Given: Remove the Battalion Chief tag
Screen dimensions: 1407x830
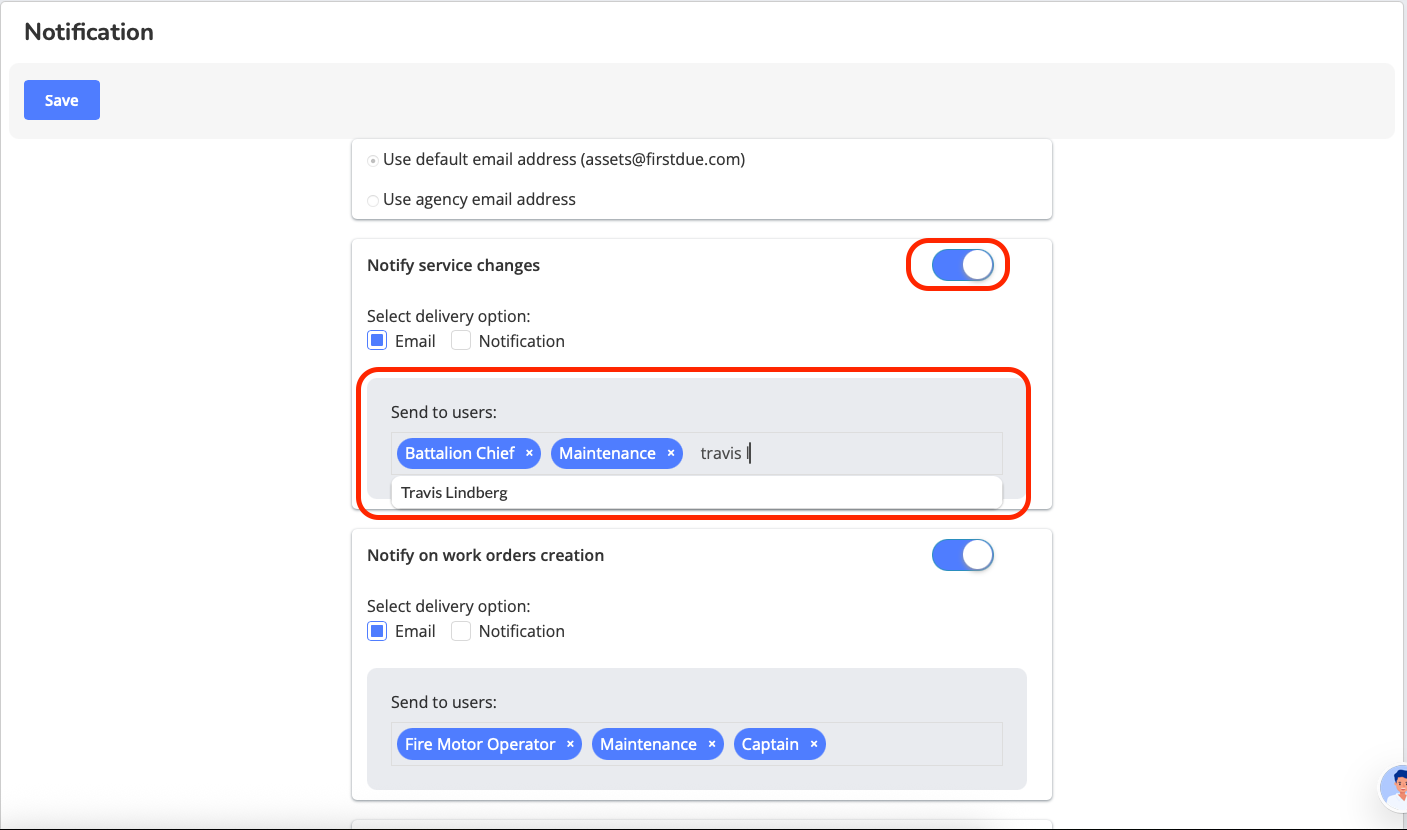Looking at the screenshot, I should 529,454.
